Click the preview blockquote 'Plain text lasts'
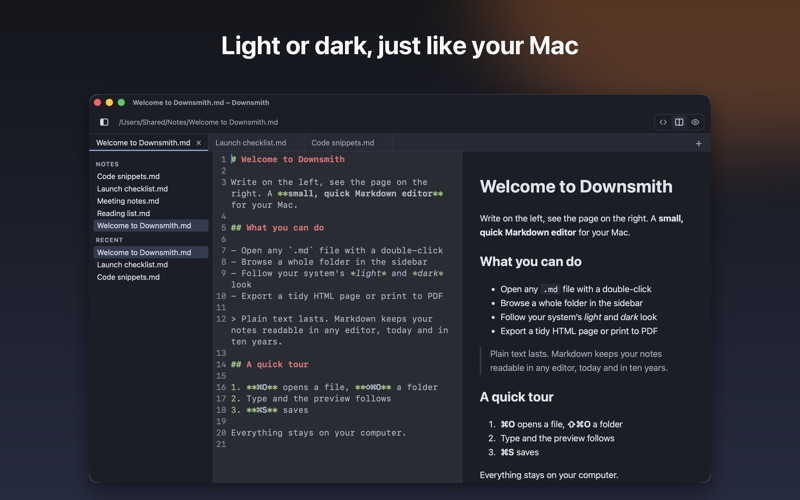The height and width of the screenshot is (500, 800). tap(579, 361)
